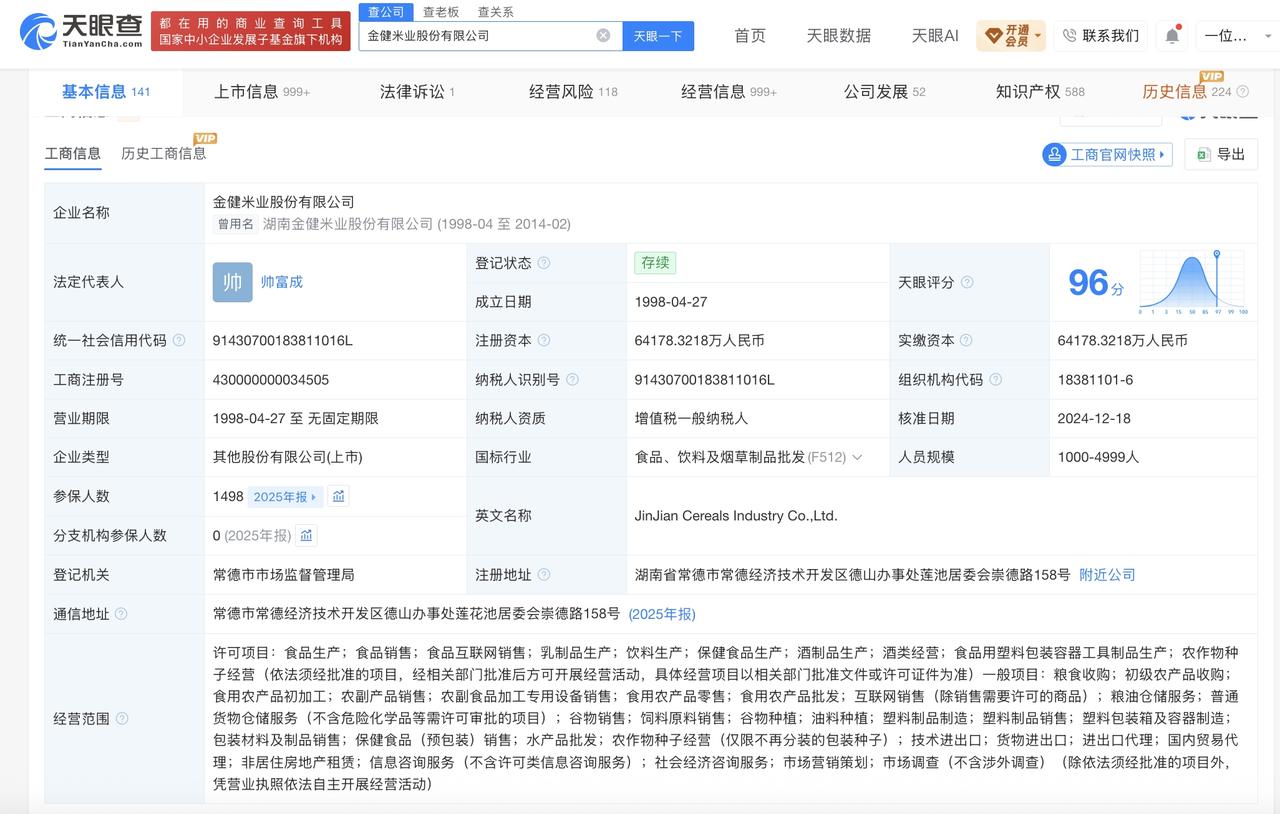The image size is (1280, 814).
Task: Open chart icon for 参保人数
Action: coord(338,496)
